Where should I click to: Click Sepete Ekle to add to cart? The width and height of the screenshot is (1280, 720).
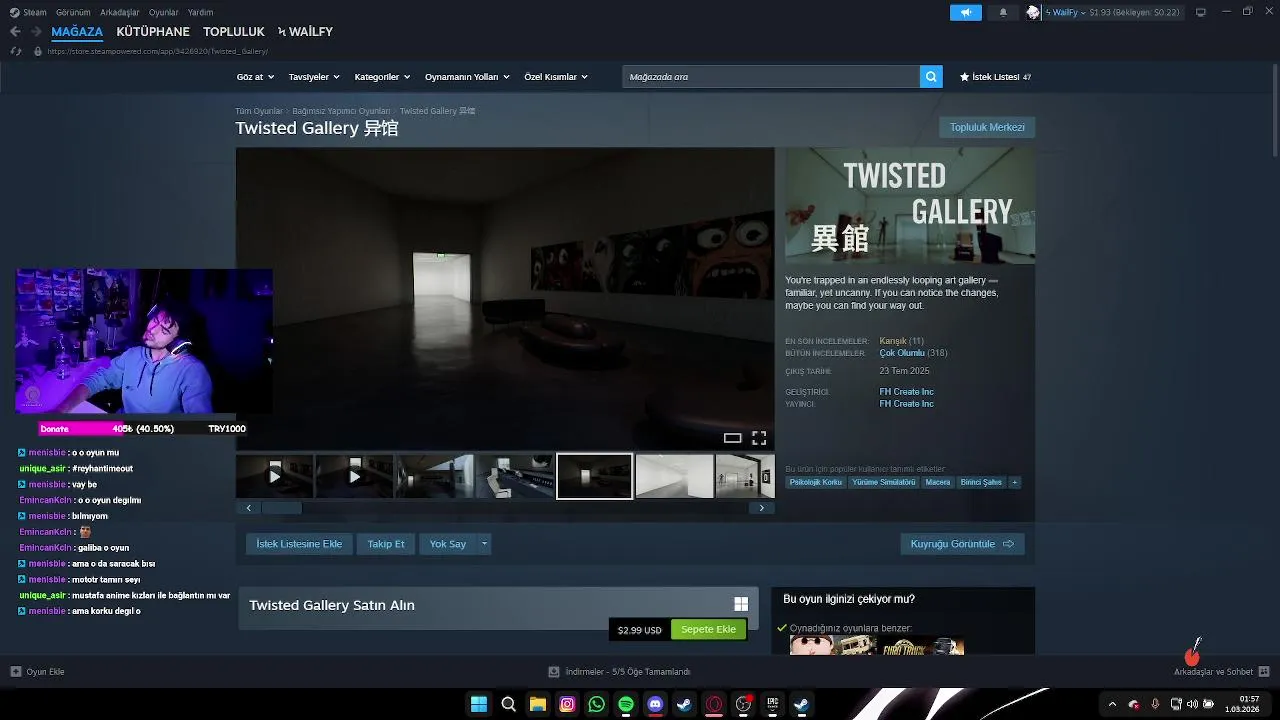(708, 629)
